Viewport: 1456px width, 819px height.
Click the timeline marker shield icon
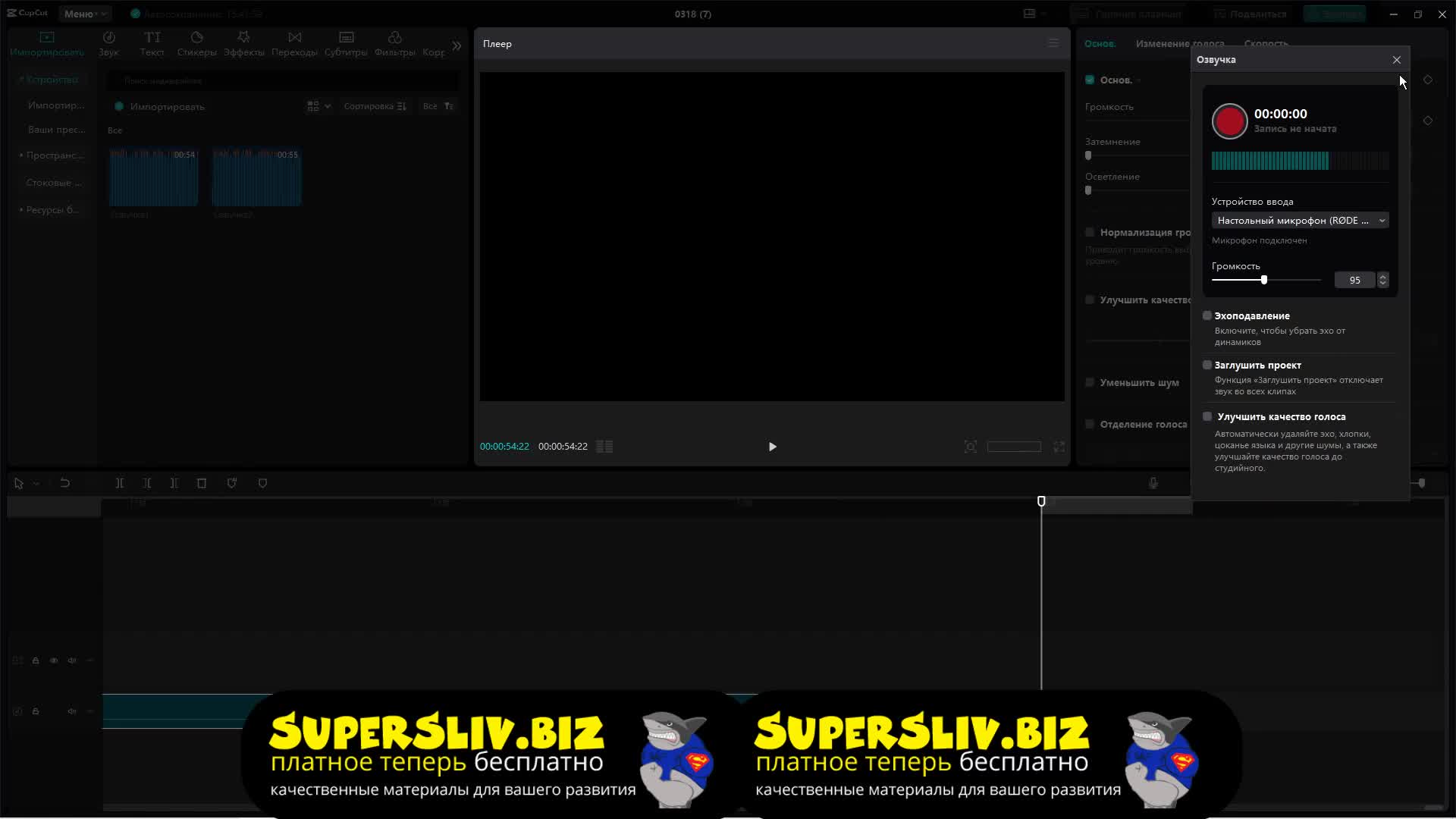[x=262, y=483]
